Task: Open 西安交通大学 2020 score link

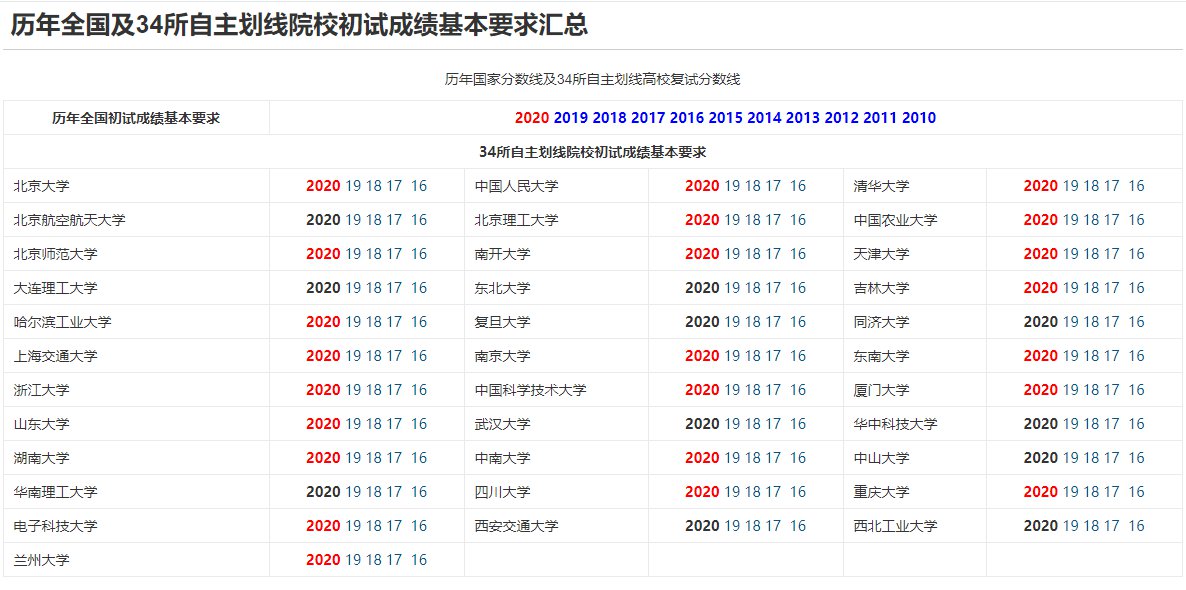Action: [x=702, y=526]
